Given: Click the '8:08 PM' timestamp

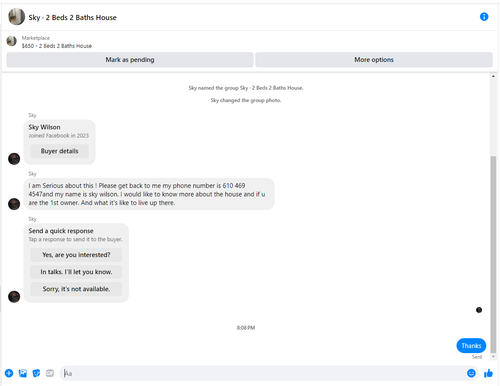Looking at the screenshot, I should (x=246, y=328).
